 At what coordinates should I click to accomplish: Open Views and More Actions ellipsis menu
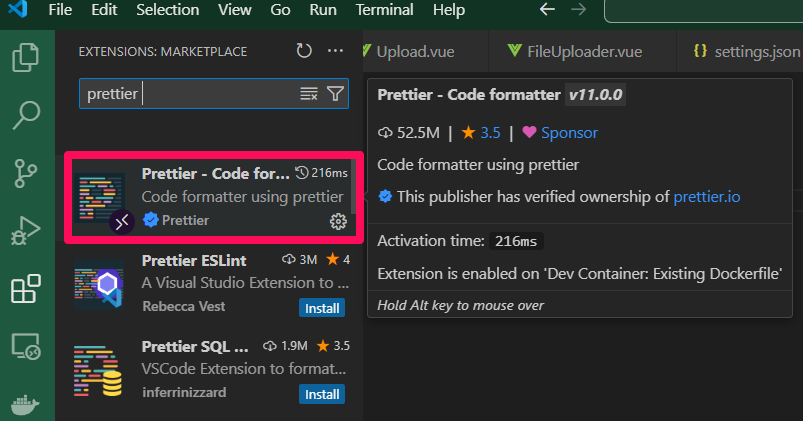click(335, 51)
